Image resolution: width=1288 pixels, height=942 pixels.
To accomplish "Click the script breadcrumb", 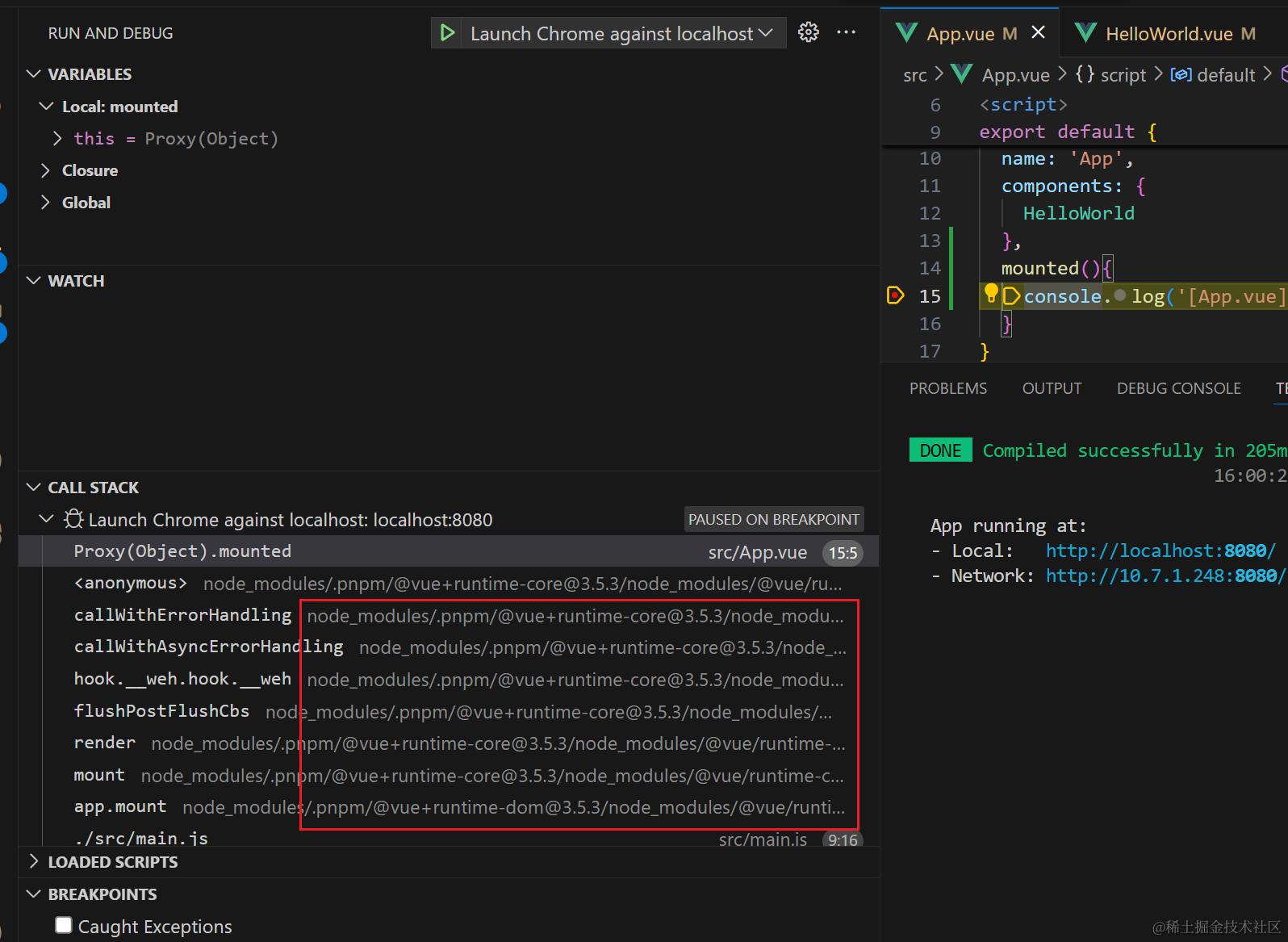I will click(1123, 75).
